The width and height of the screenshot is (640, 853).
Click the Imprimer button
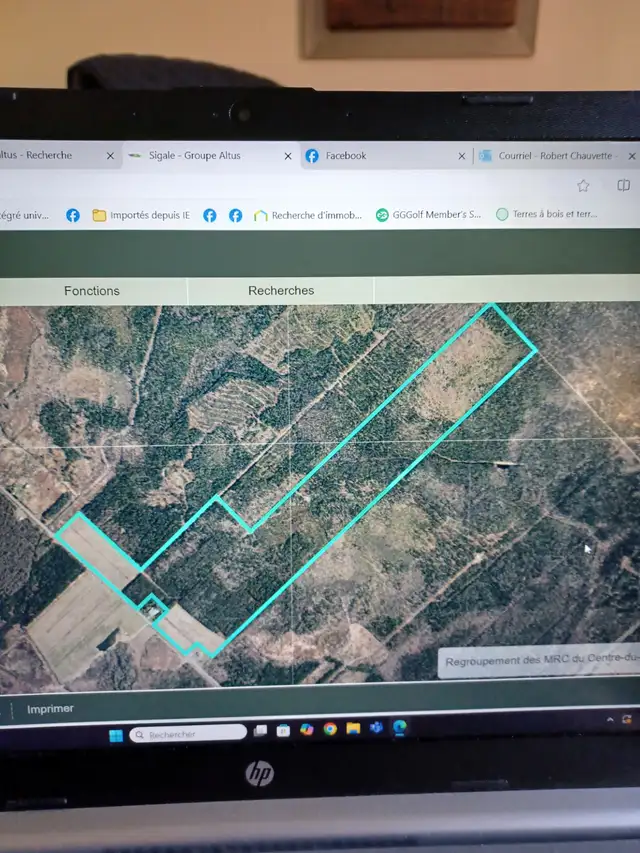pos(50,709)
